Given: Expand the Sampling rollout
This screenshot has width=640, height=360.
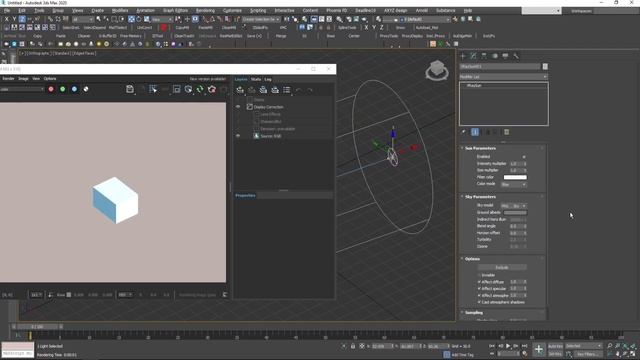Looking at the screenshot, I should [474, 313].
